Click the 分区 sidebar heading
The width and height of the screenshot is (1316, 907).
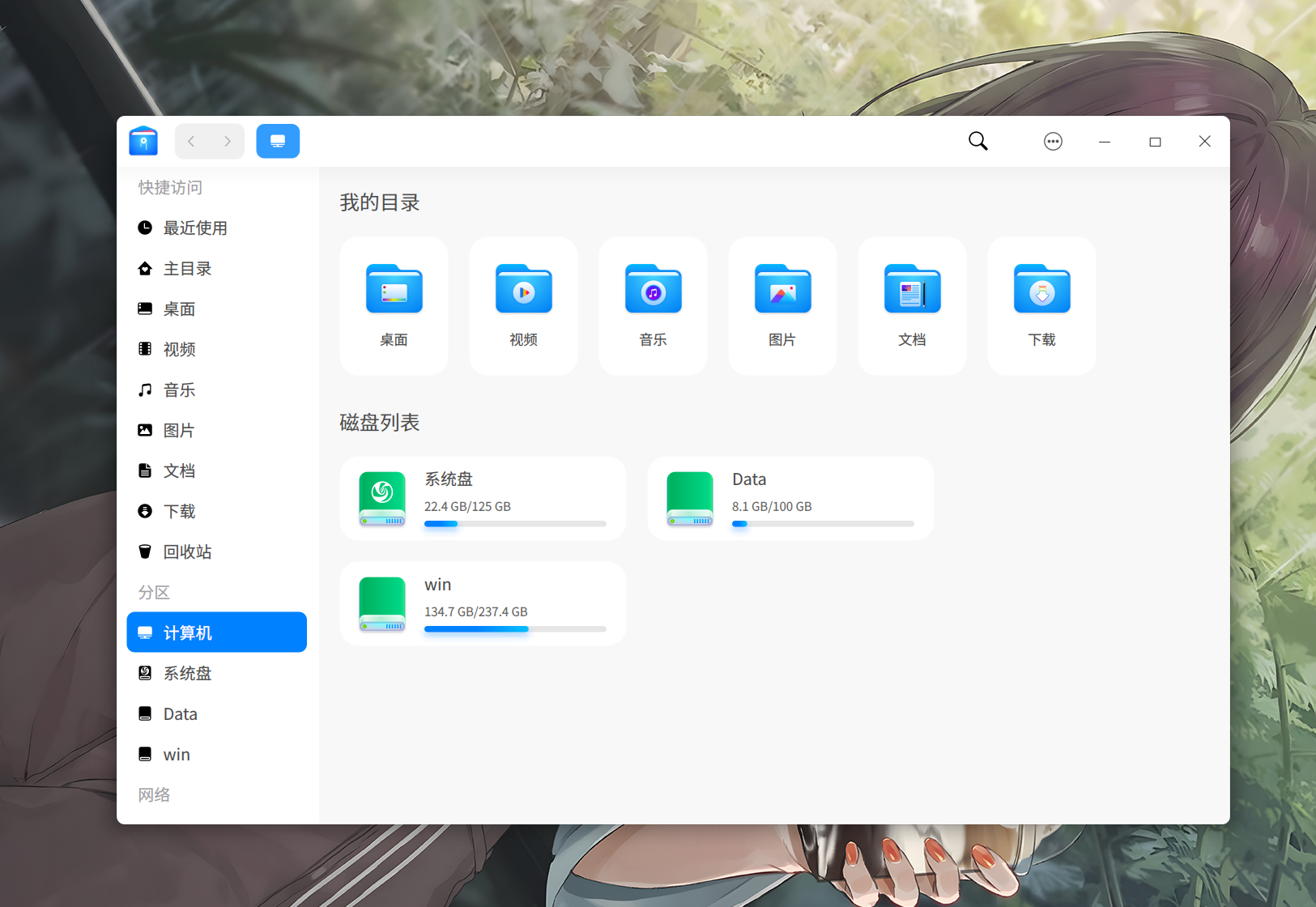[154, 592]
